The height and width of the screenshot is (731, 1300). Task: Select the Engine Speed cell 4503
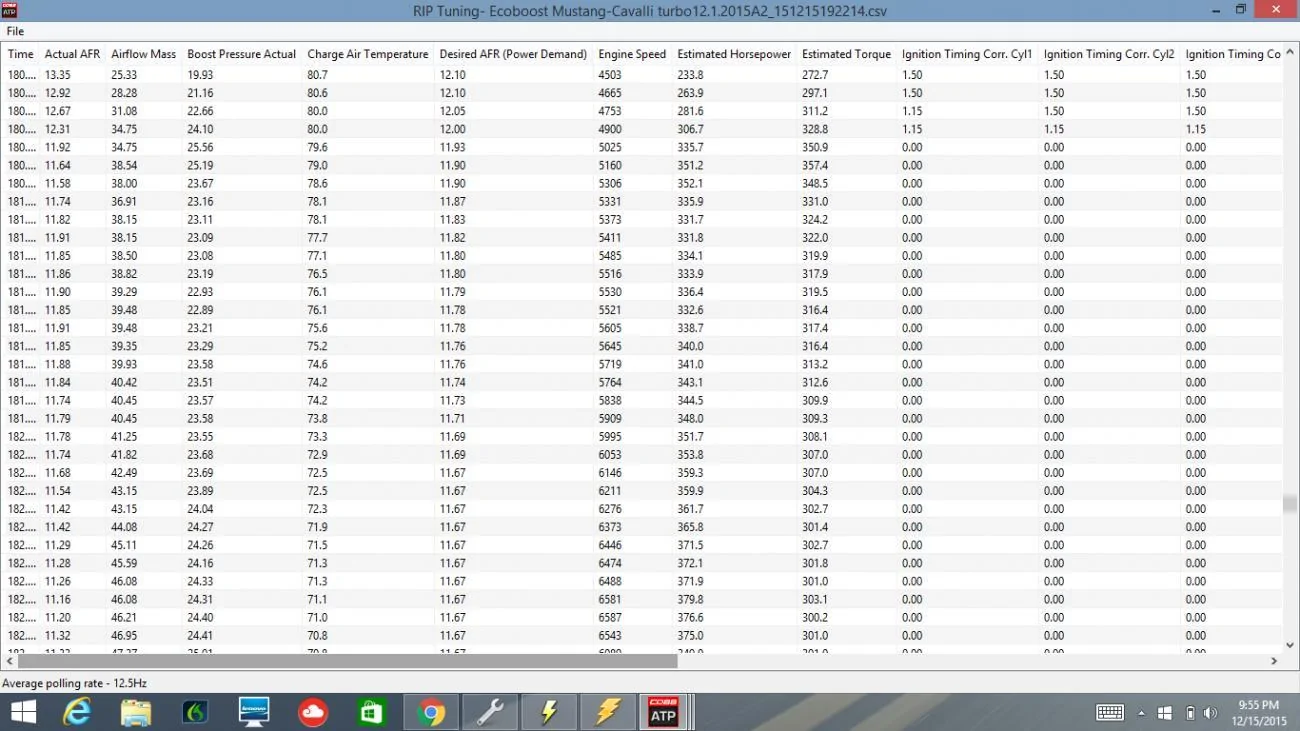pos(610,75)
